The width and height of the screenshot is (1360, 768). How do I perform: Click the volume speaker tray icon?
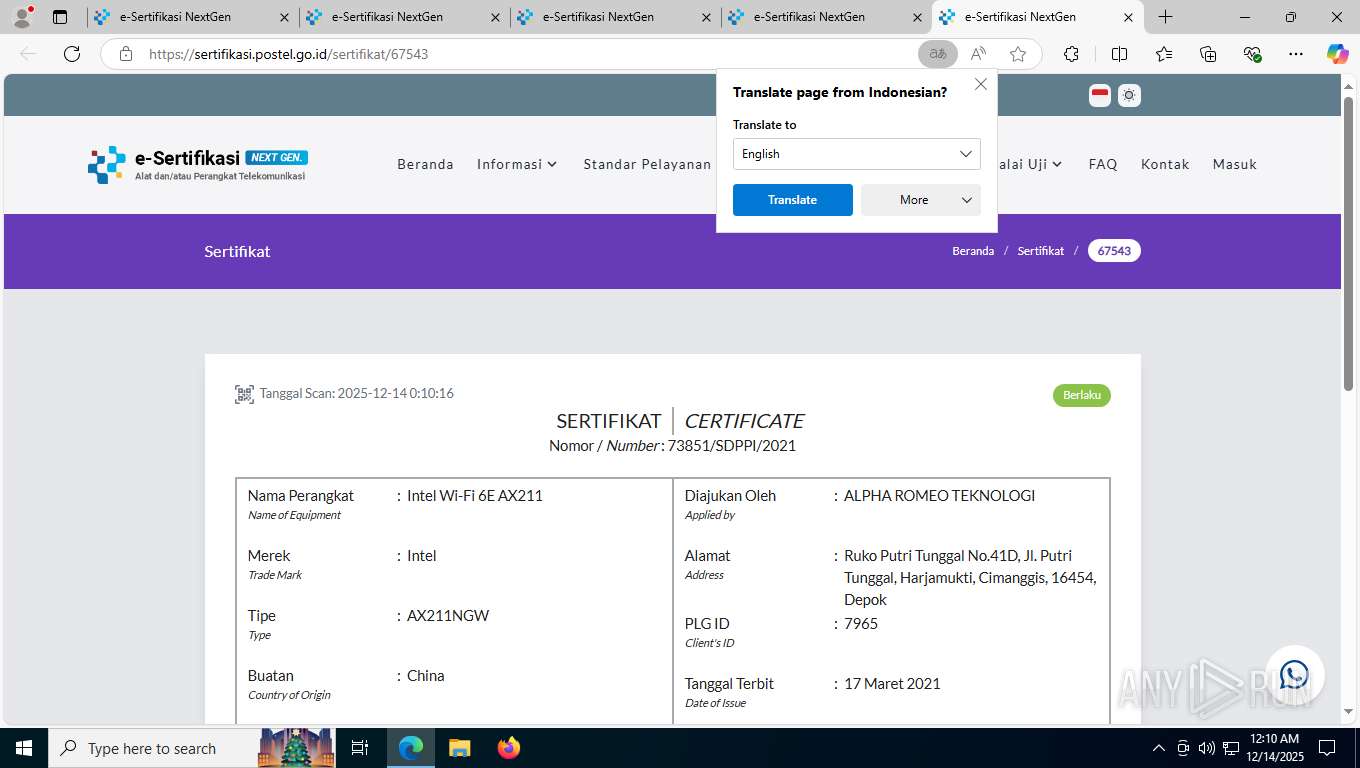[1206, 748]
